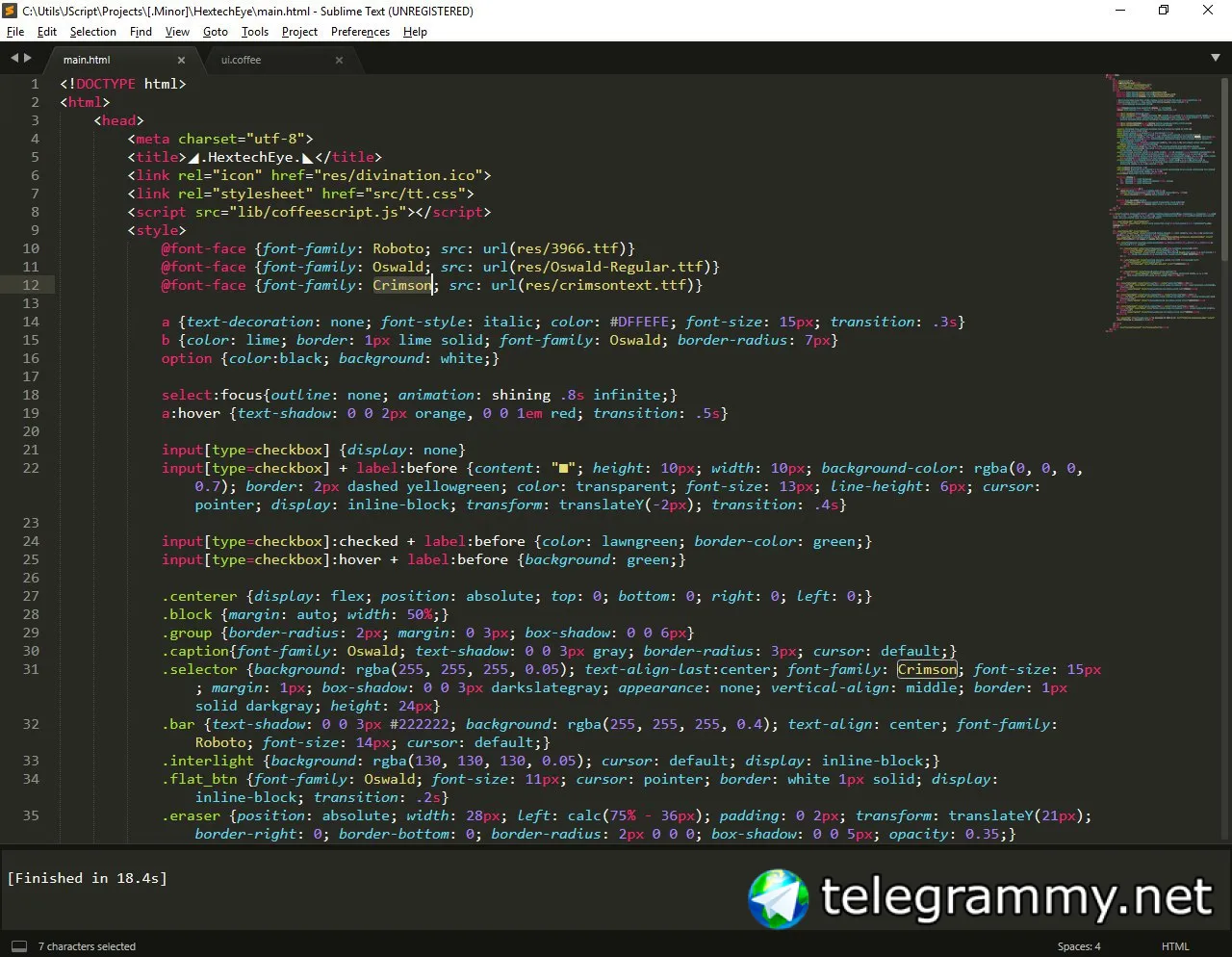Open the Preferences menu
Screen dimensions: 1232x957
click(360, 32)
